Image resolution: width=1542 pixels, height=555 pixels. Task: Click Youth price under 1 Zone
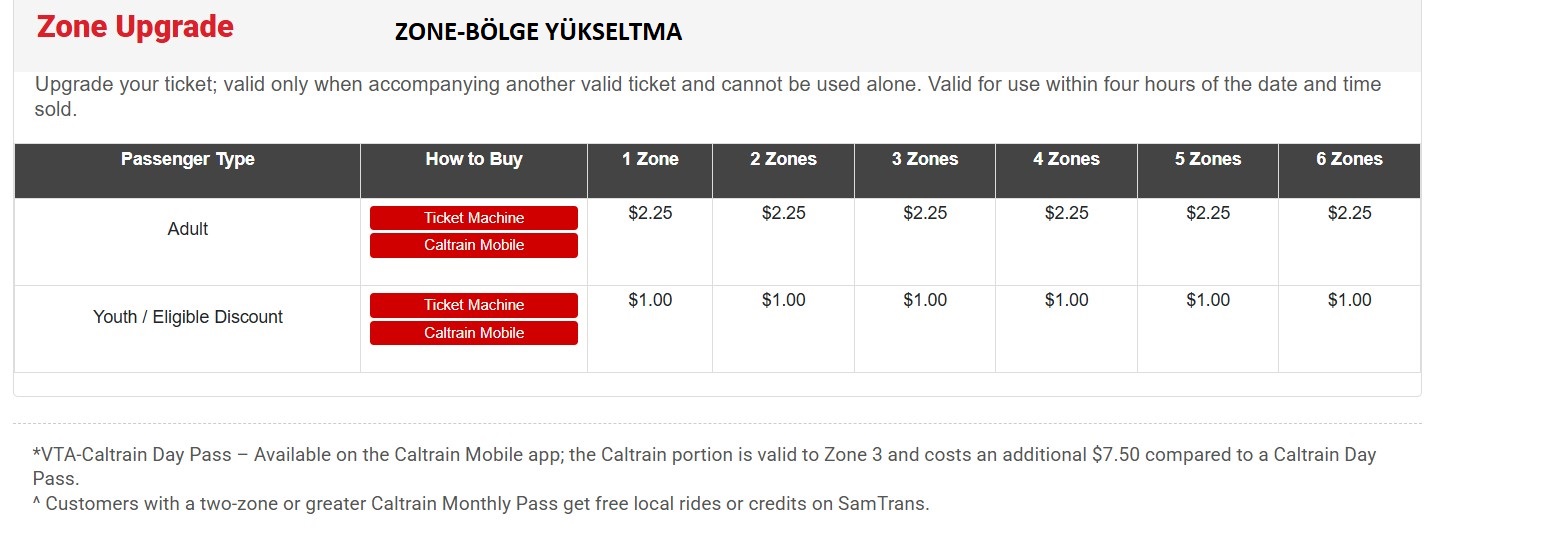[650, 300]
